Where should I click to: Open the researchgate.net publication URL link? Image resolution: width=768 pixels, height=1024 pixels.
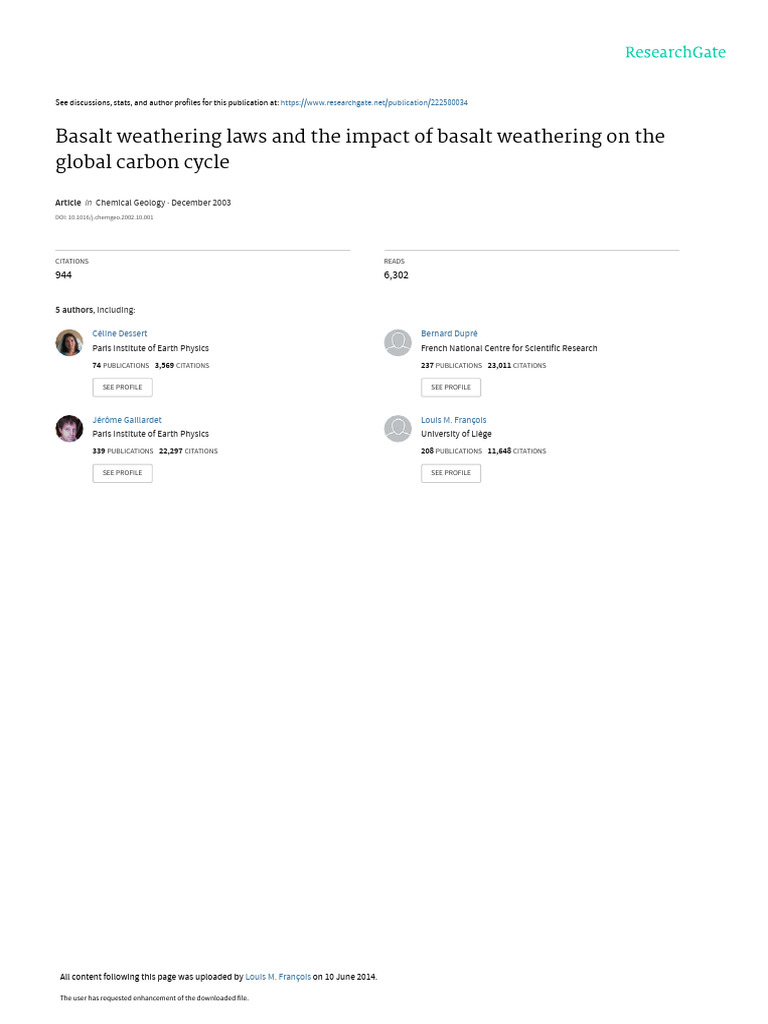click(374, 103)
